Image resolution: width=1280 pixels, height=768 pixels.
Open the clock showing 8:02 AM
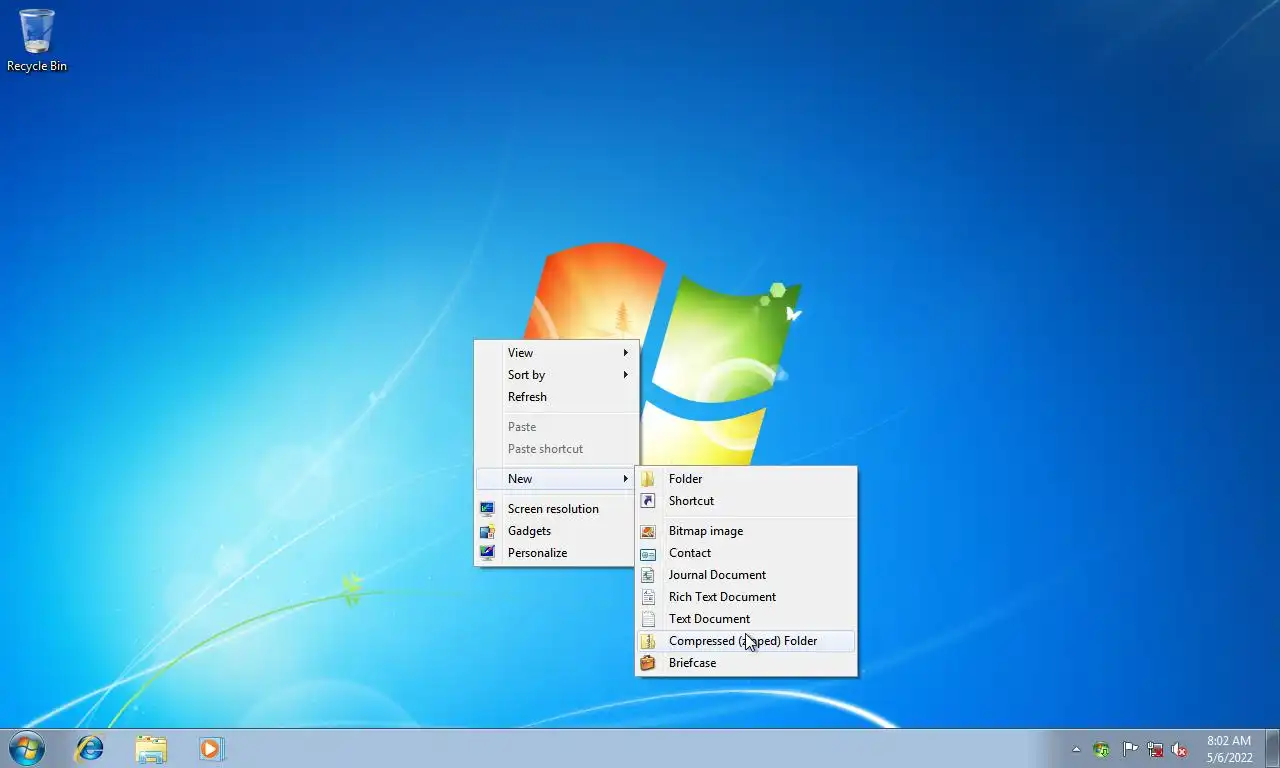(x=1229, y=749)
